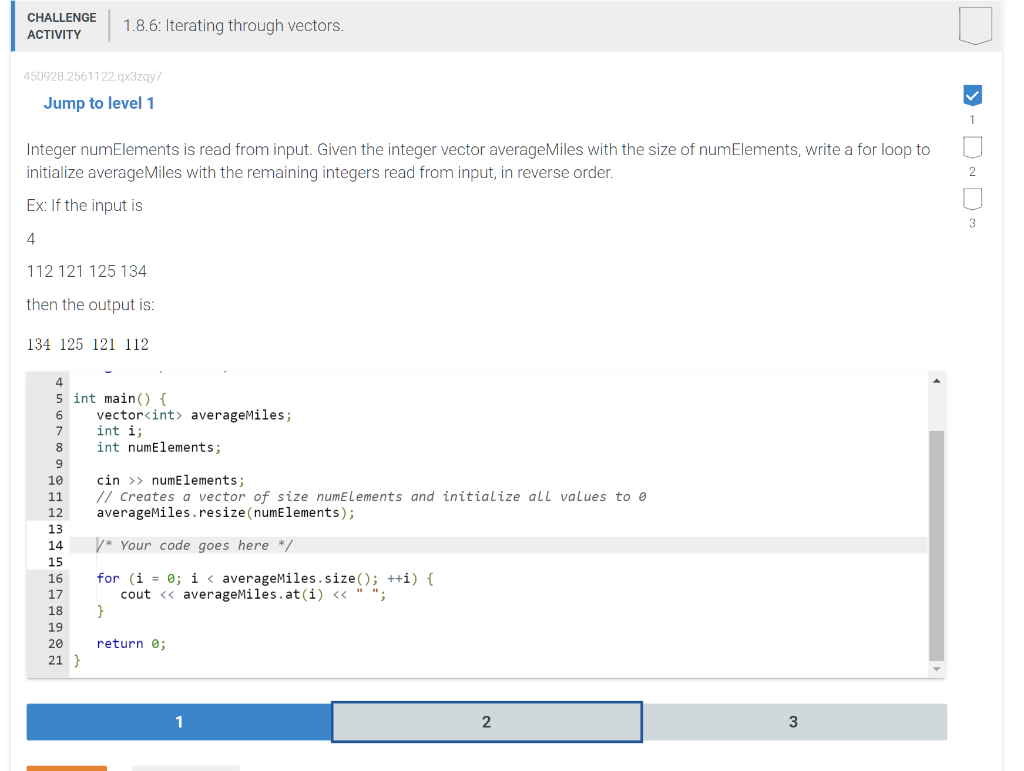Switch to level 2 using the bottom selector
Viewport: 1024px width, 771px height.
click(486, 721)
